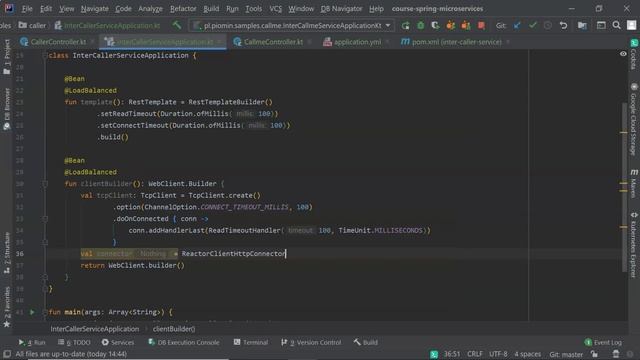Open Project Structure icon
Image resolution: width=640 pixels, height=360 pixels.
pyautogui.click(x=582, y=26)
